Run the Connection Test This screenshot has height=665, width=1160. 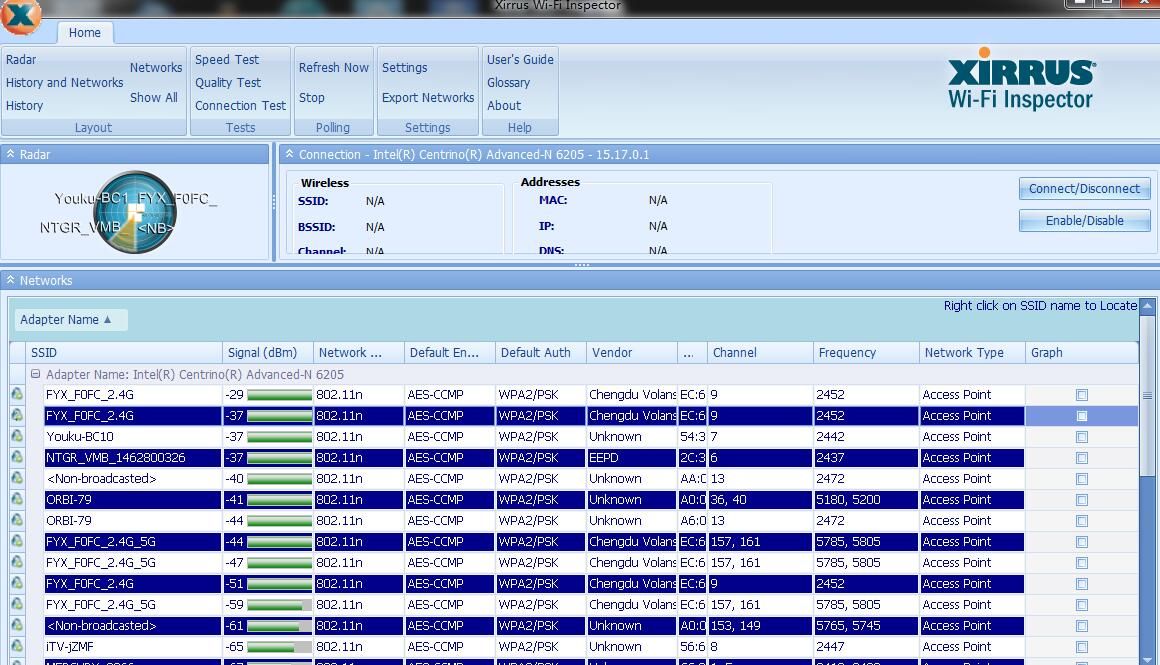(240, 106)
